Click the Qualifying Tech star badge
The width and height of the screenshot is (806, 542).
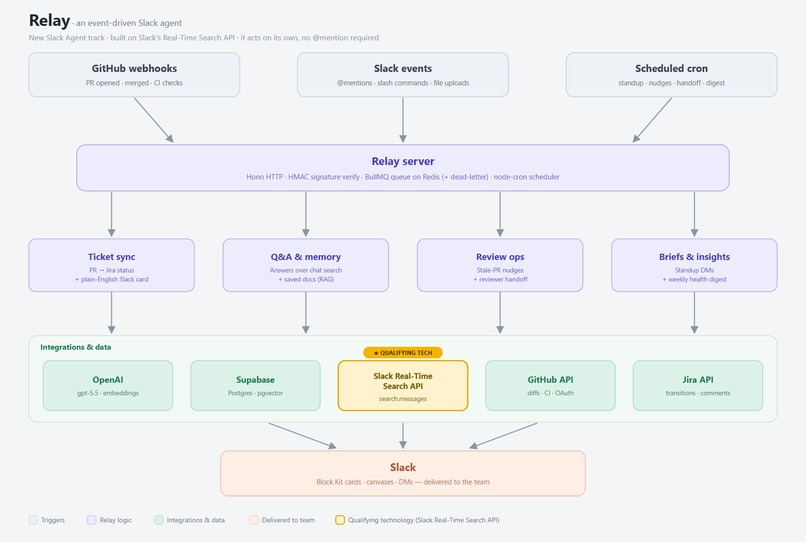pos(403,353)
